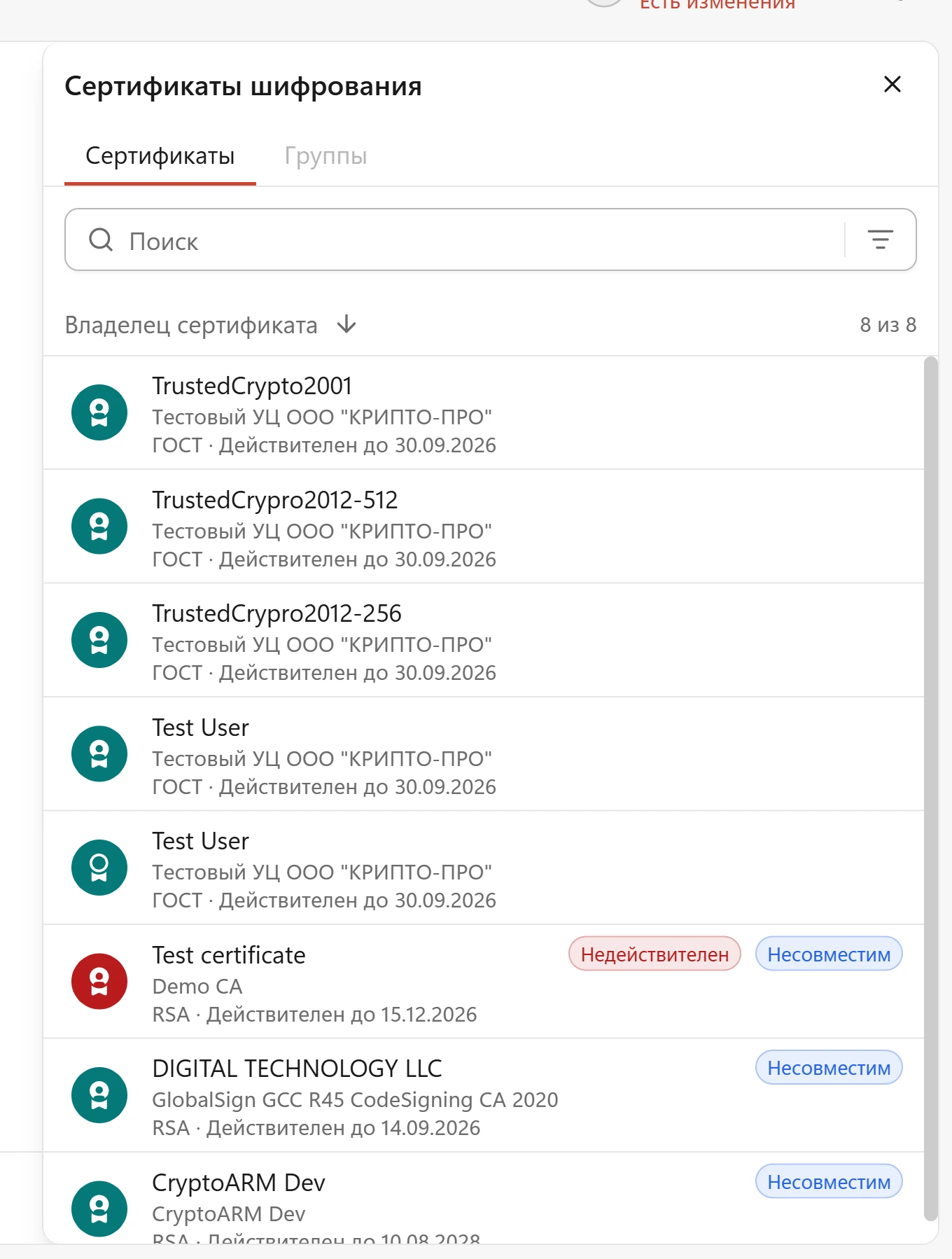
Task: Click Несовместим badge on CryptoARM Dev row
Action: pos(829,1181)
